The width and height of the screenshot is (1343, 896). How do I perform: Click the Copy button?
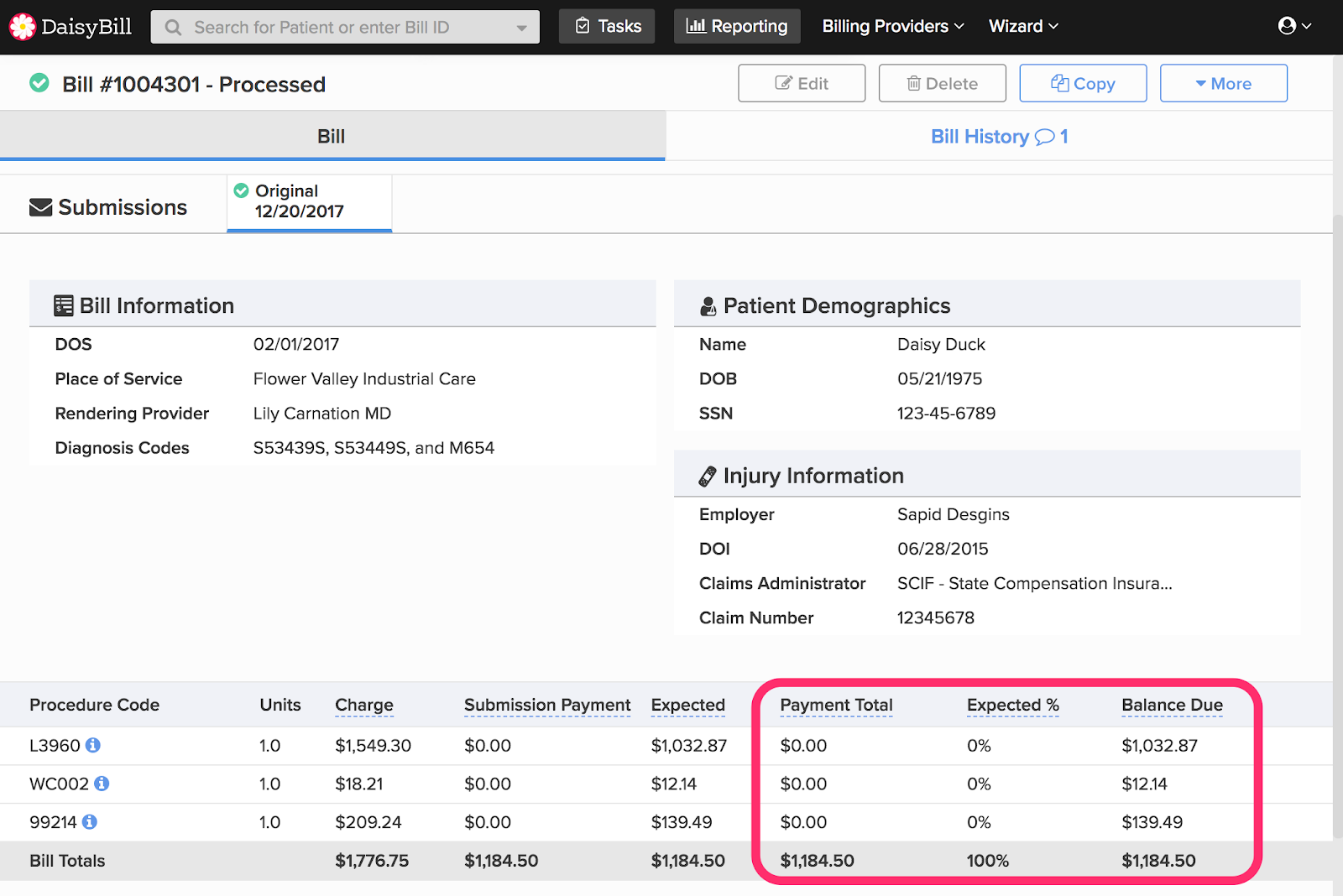click(1083, 83)
